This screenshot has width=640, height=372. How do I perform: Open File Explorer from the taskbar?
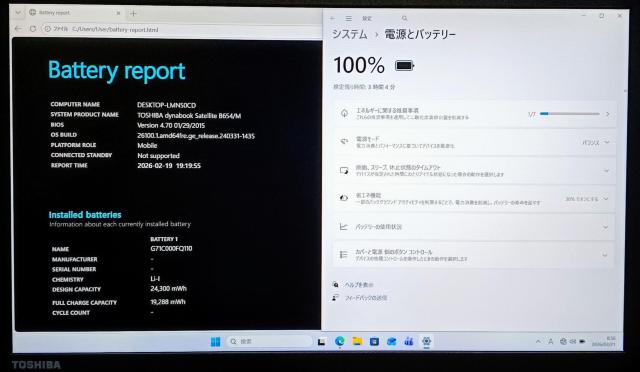357,341
